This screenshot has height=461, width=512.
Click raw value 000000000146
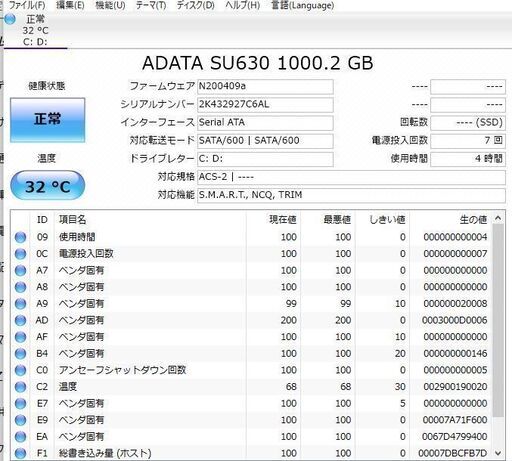tap(455, 354)
